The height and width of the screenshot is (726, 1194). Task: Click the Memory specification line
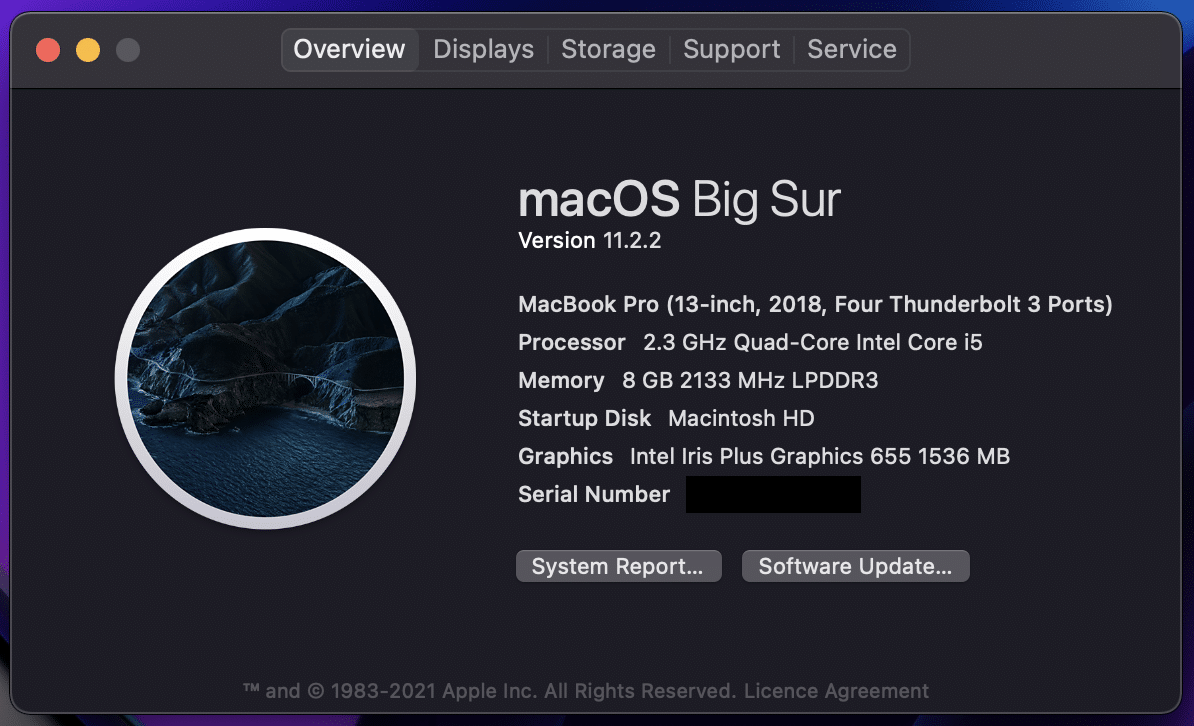tap(698, 381)
